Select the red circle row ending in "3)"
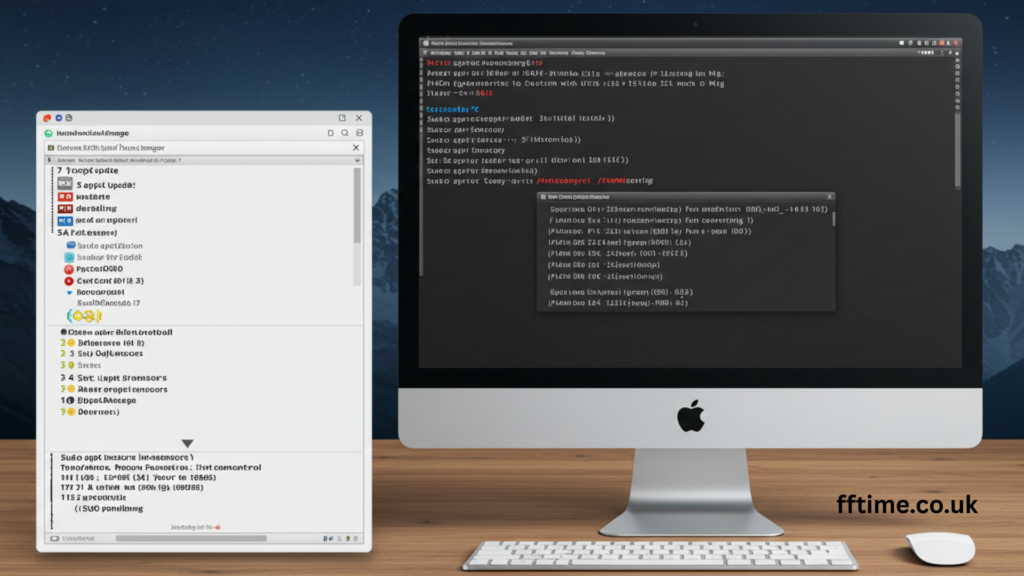This screenshot has height=576, width=1024. [x=104, y=281]
